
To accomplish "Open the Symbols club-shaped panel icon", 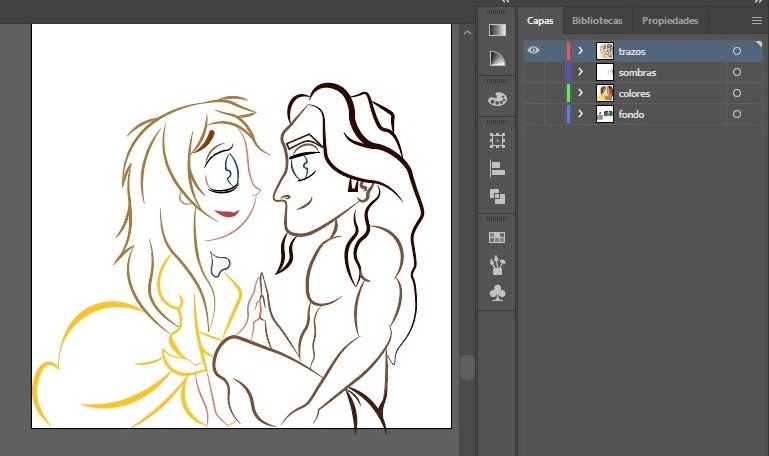I will pyautogui.click(x=497, y=293).
